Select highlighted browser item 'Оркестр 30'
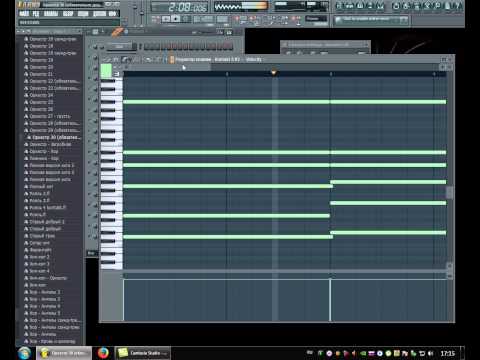 (53, 137)
